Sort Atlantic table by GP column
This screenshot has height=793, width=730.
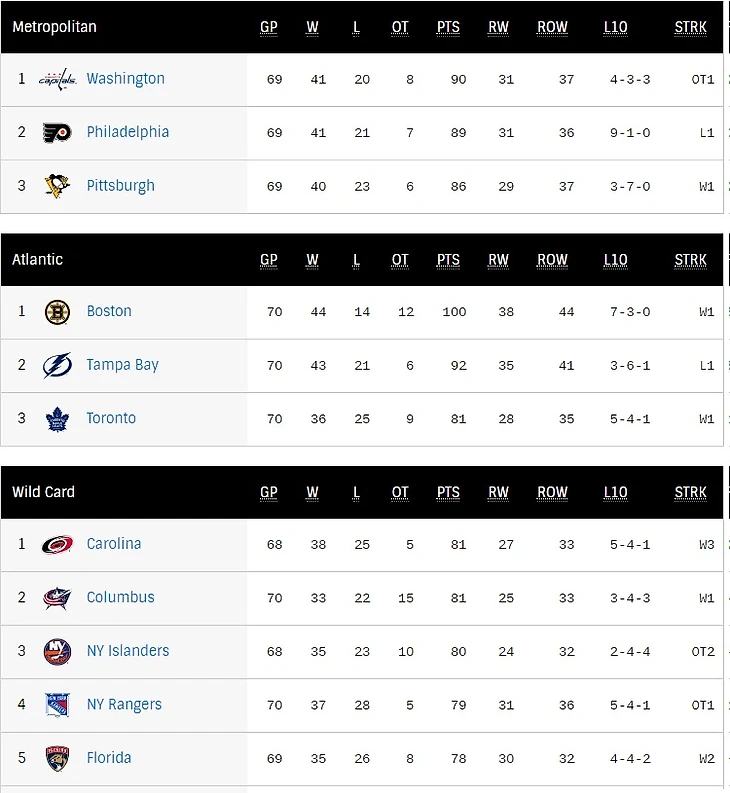(269, 260)
